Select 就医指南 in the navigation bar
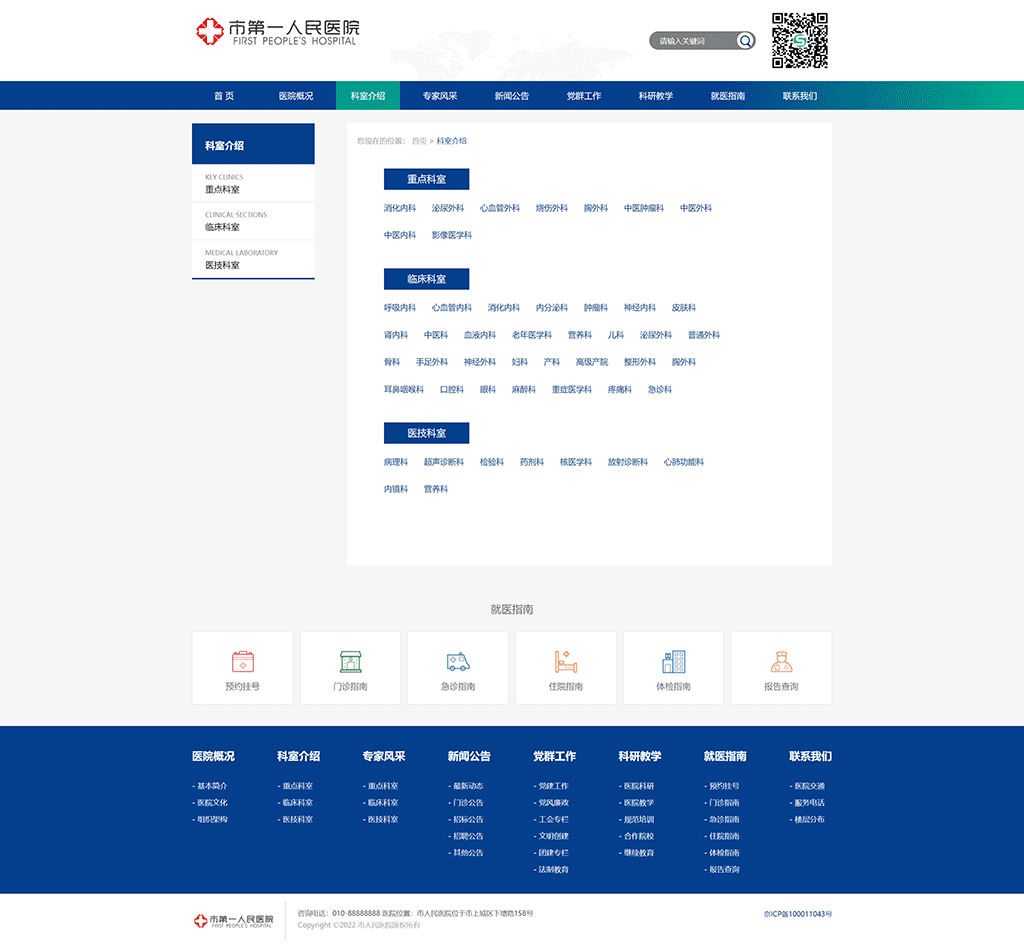The width and height of the screenshot is (1024, 948). (x=728, y=96)
